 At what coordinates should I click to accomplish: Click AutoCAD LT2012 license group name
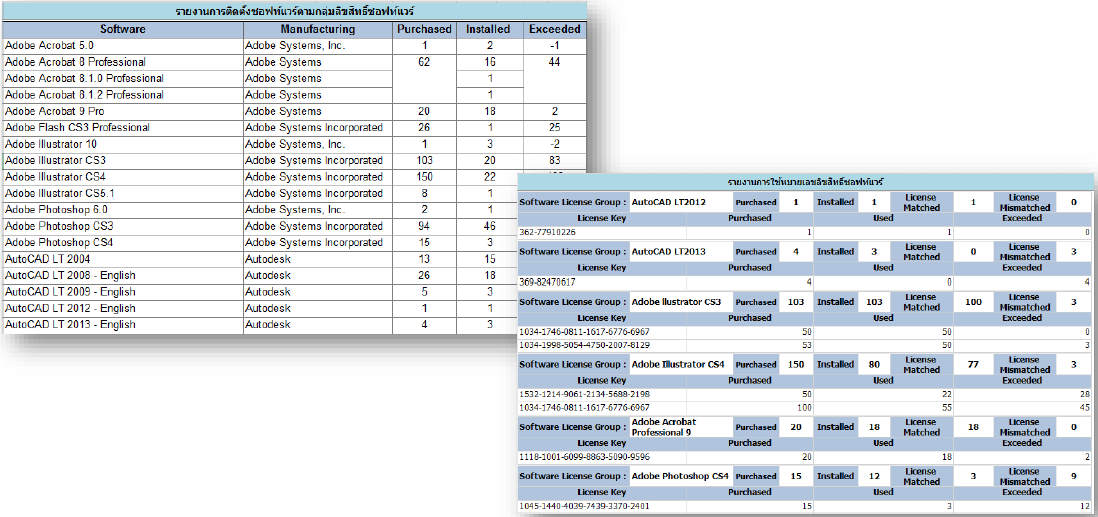(668, 202)
